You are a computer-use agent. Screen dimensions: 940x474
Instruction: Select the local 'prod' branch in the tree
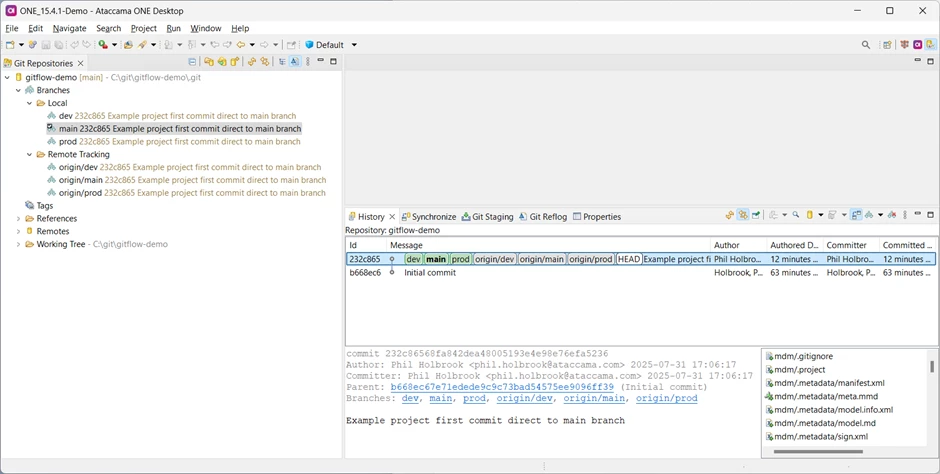point(174,142)
